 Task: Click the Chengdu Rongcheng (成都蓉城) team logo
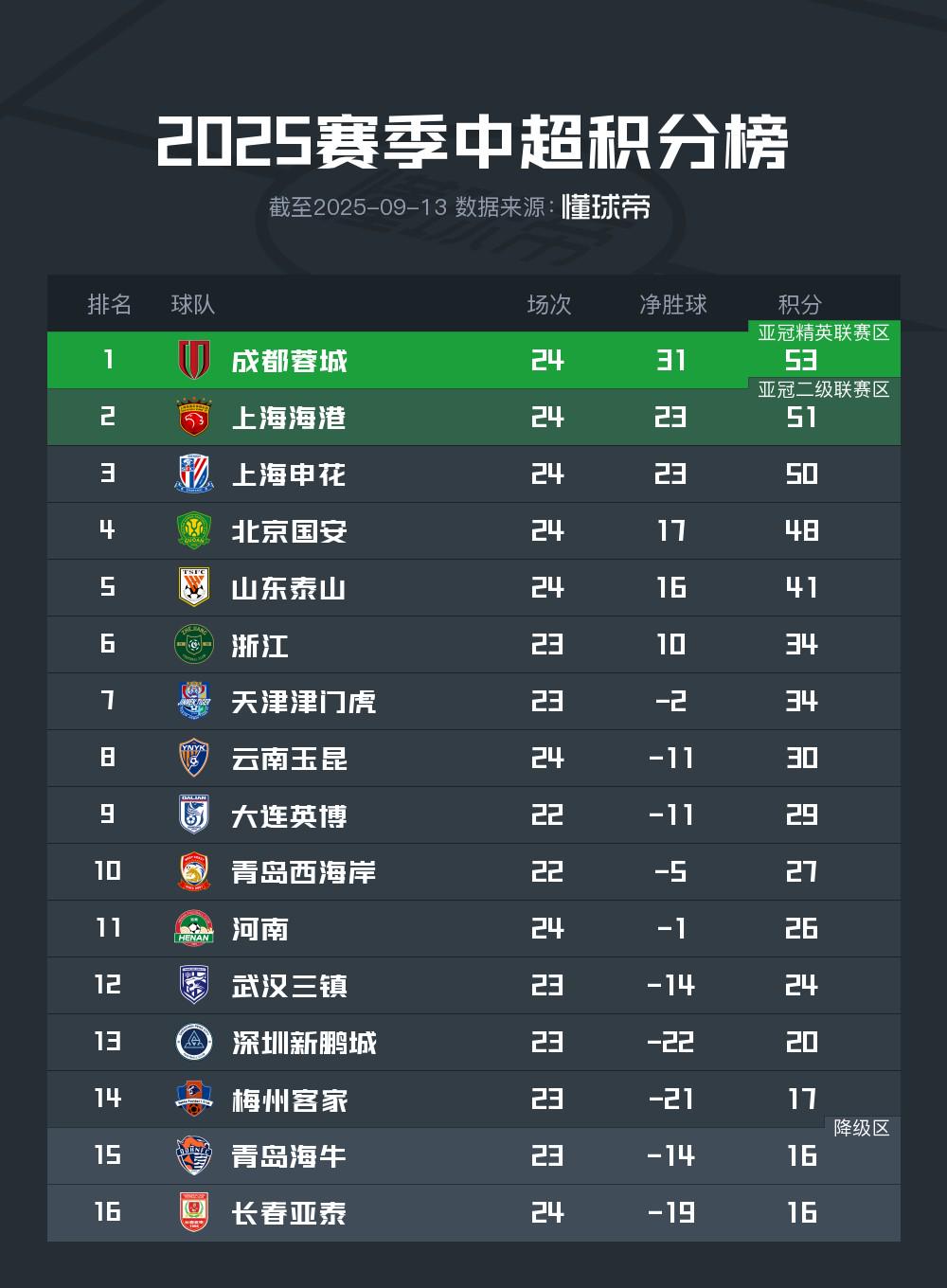point(194,360)
